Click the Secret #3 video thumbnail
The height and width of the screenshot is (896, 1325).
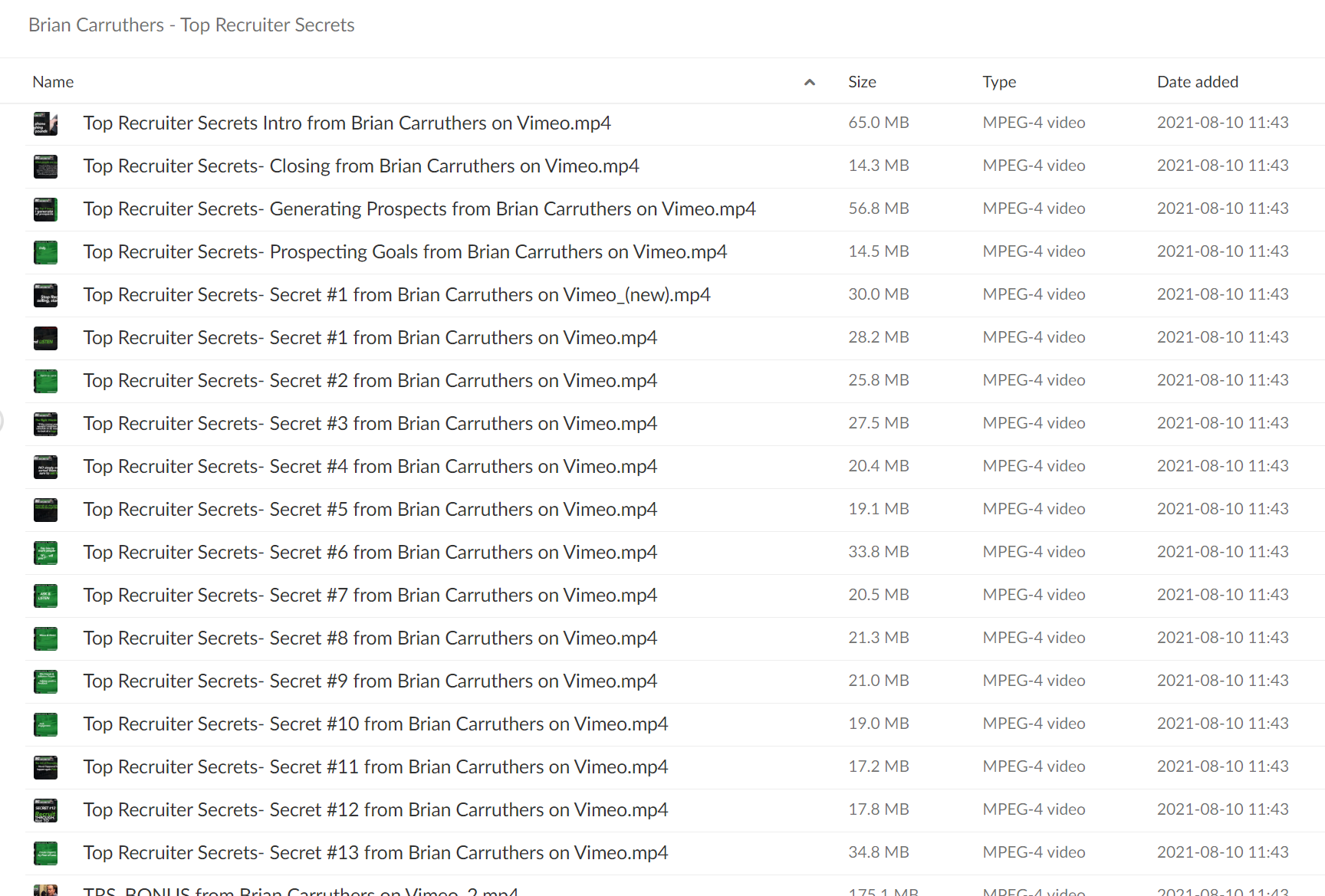click(x=45, y=424)
